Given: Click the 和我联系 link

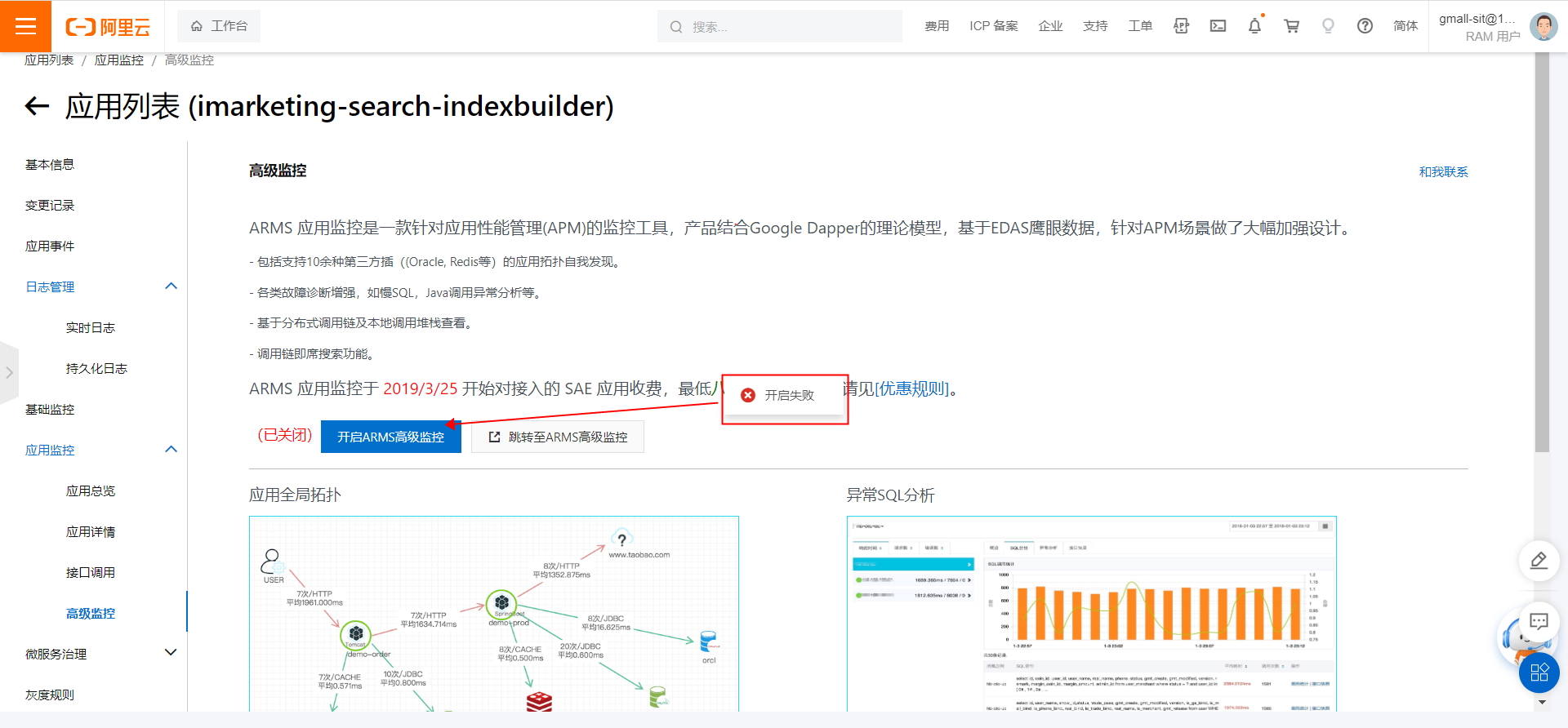Looking at the screenshot, I should (1443, 172).
